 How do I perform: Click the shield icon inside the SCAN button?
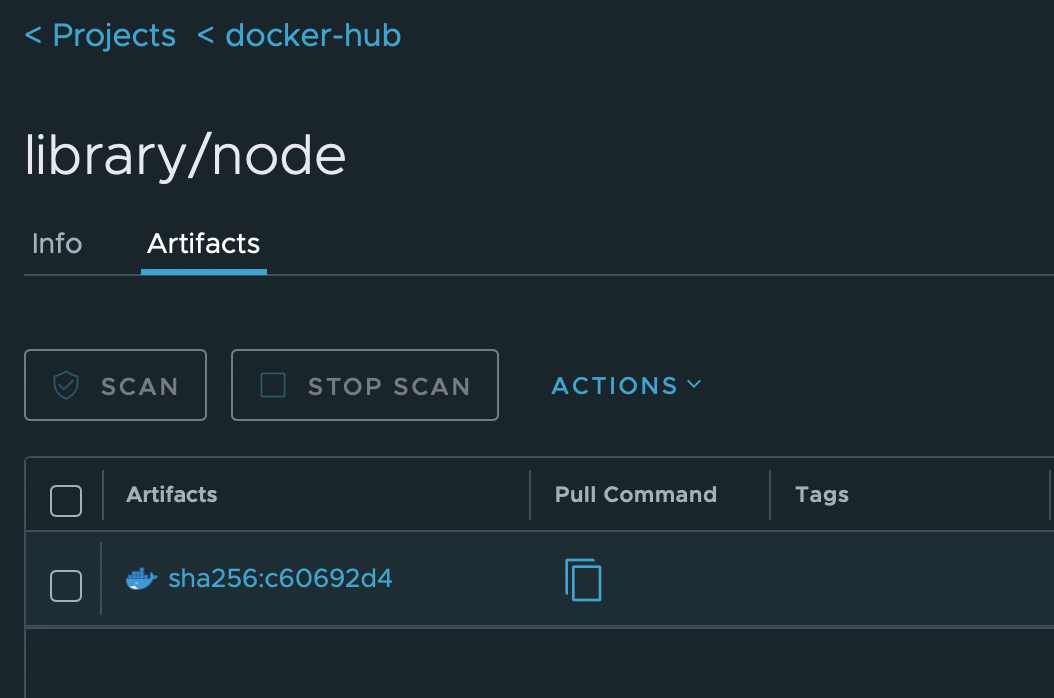[x=65, y=384]
